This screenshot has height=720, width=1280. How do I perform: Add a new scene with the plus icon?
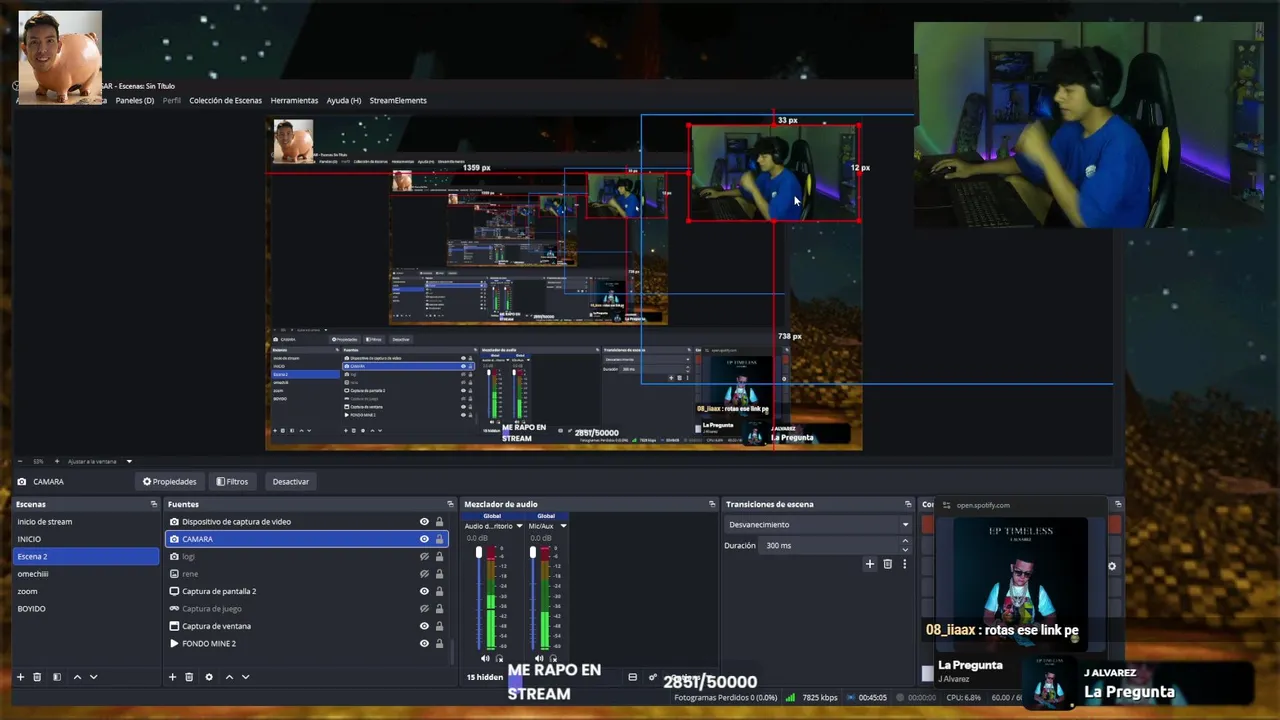pyautogui.click(x=20, y=677)
